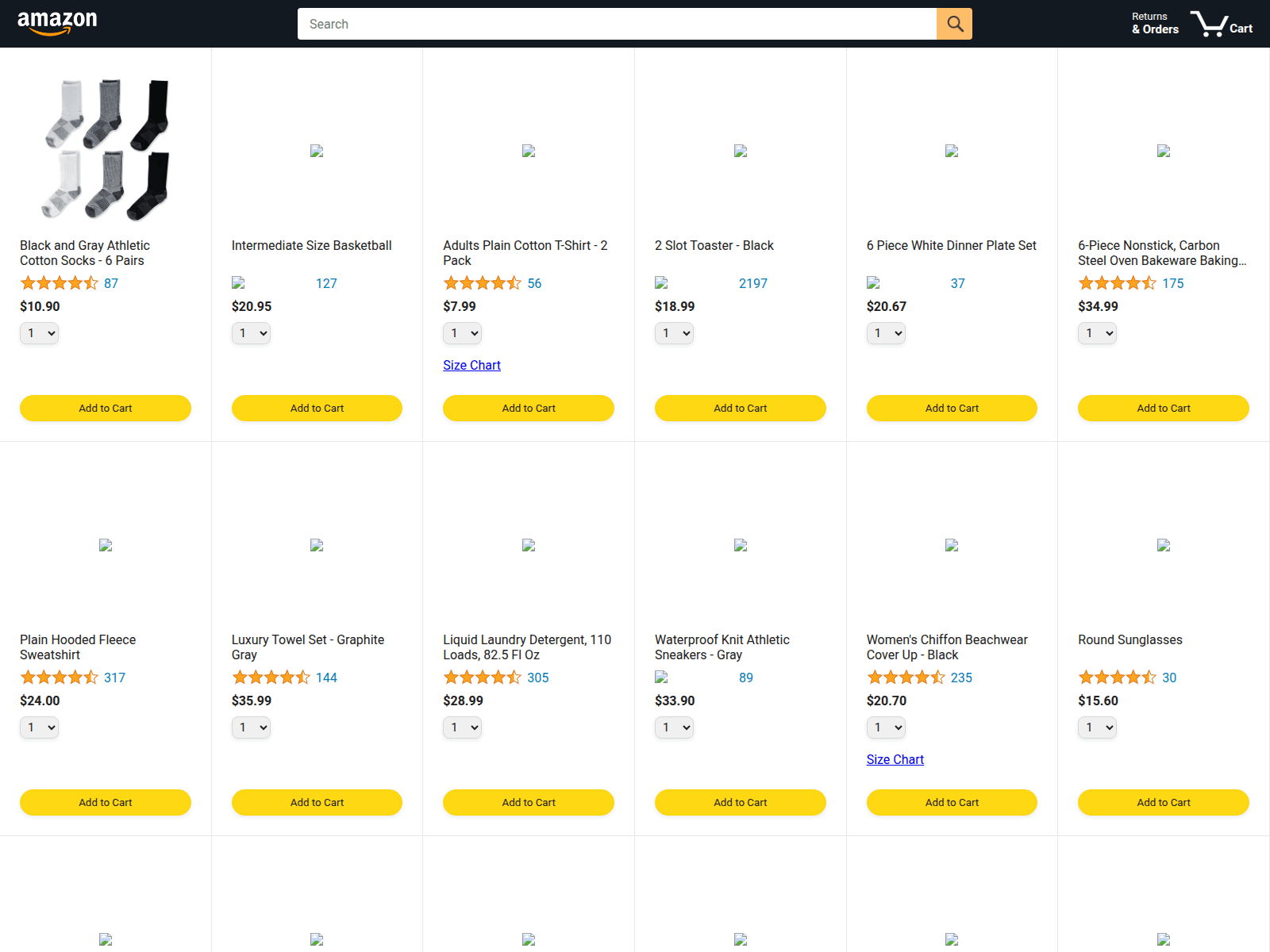This screenshot has height=952, width=1270.
Task: Add Plain Cotton T-Shirt to cart
Action: (x=529, y=408)
